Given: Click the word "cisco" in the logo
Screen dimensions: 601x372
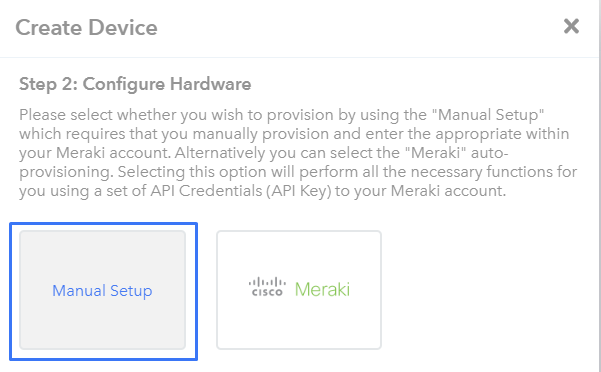Looking at the screenshot, I should [x=267, y=293].
